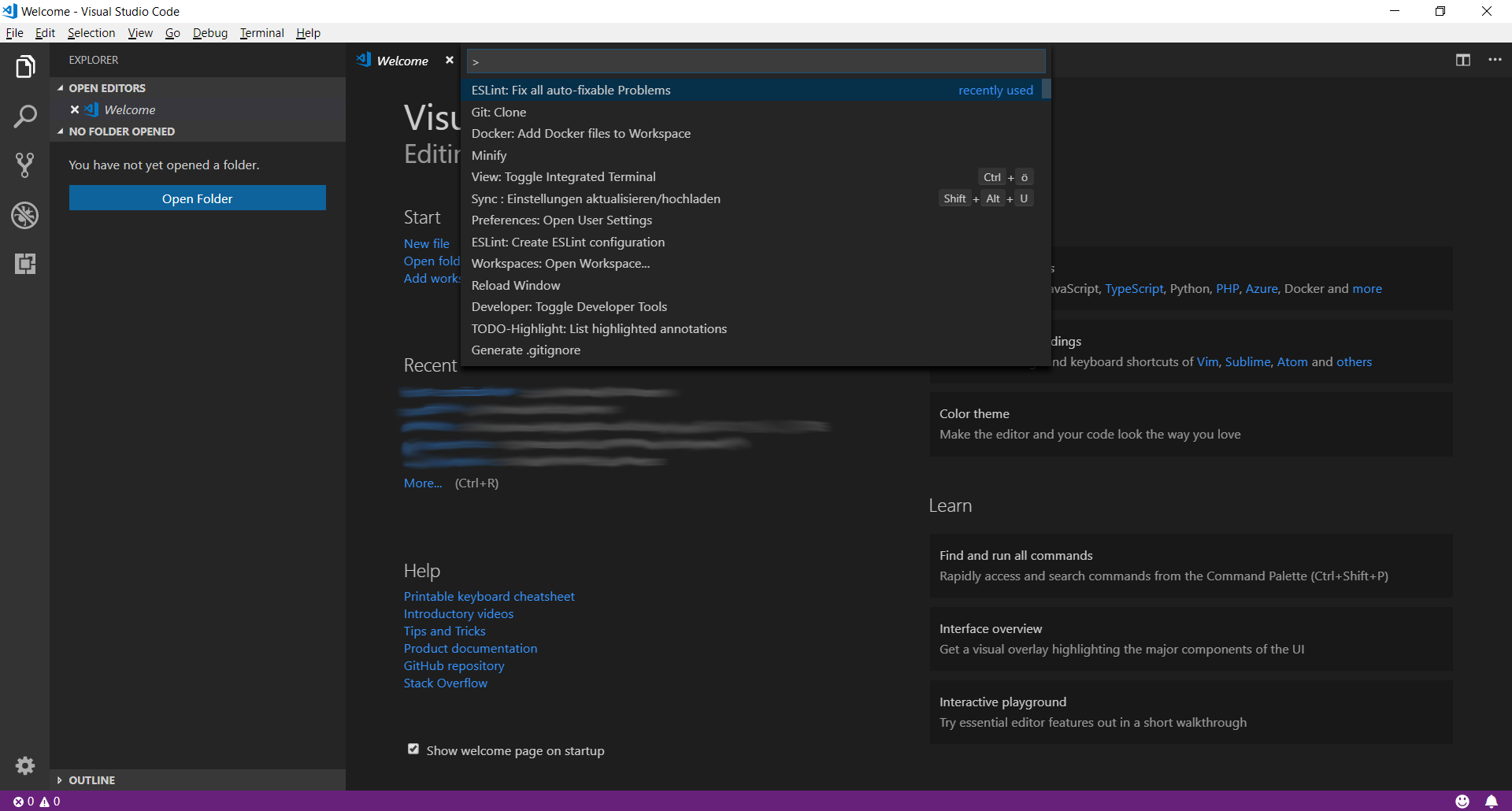Viewport: 1512px width, 811px height.
Task: Open Find and run all commands card
Action: click(x=1191, y=566)
